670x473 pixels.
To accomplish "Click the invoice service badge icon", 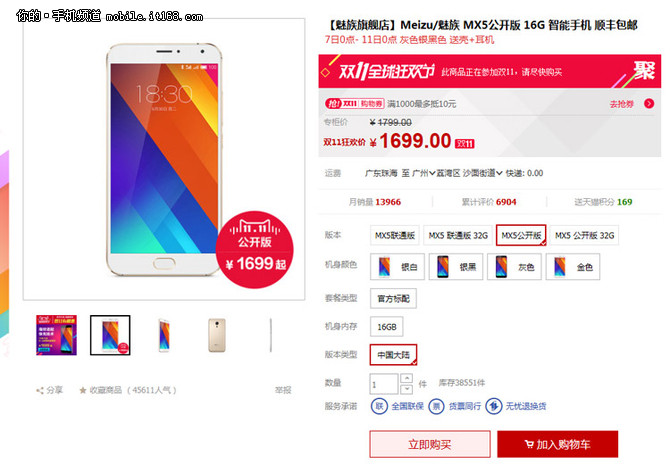I will pos(436,406).
